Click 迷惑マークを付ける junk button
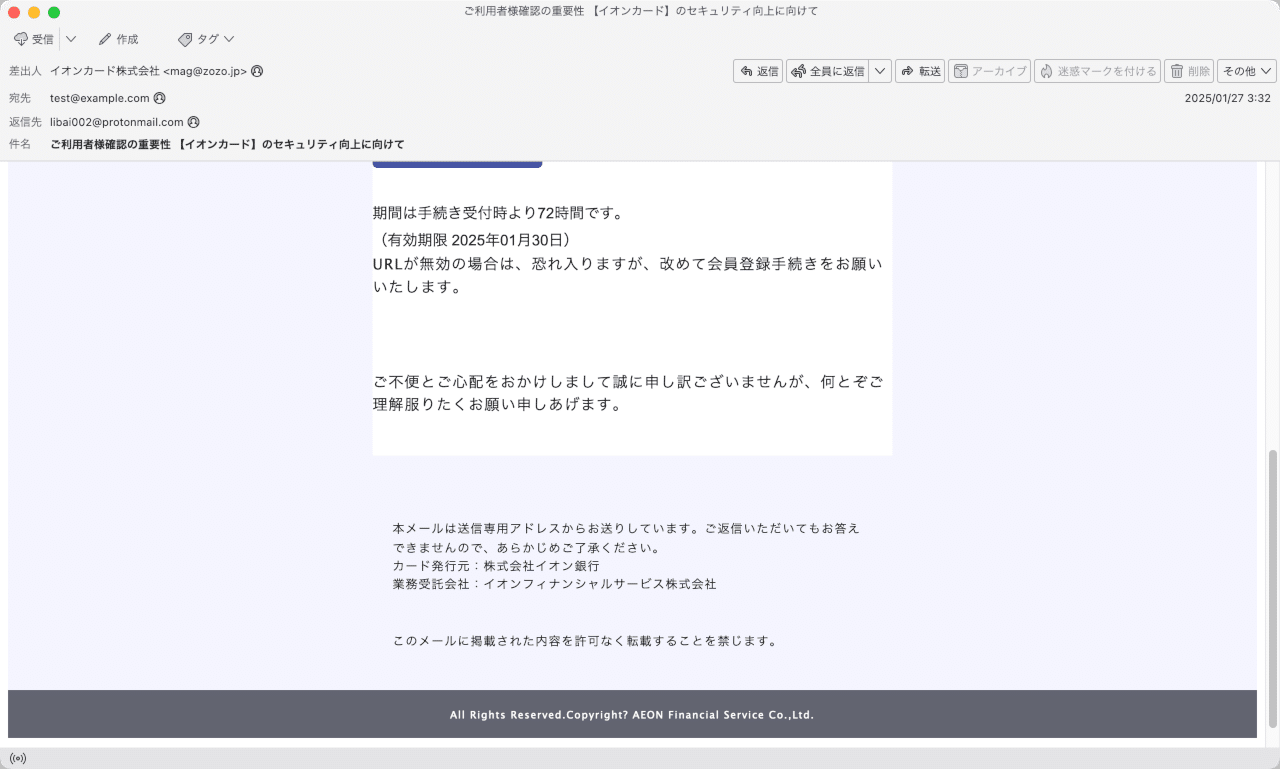This screenshot has height=769, width=1280. click(1098, 71)
